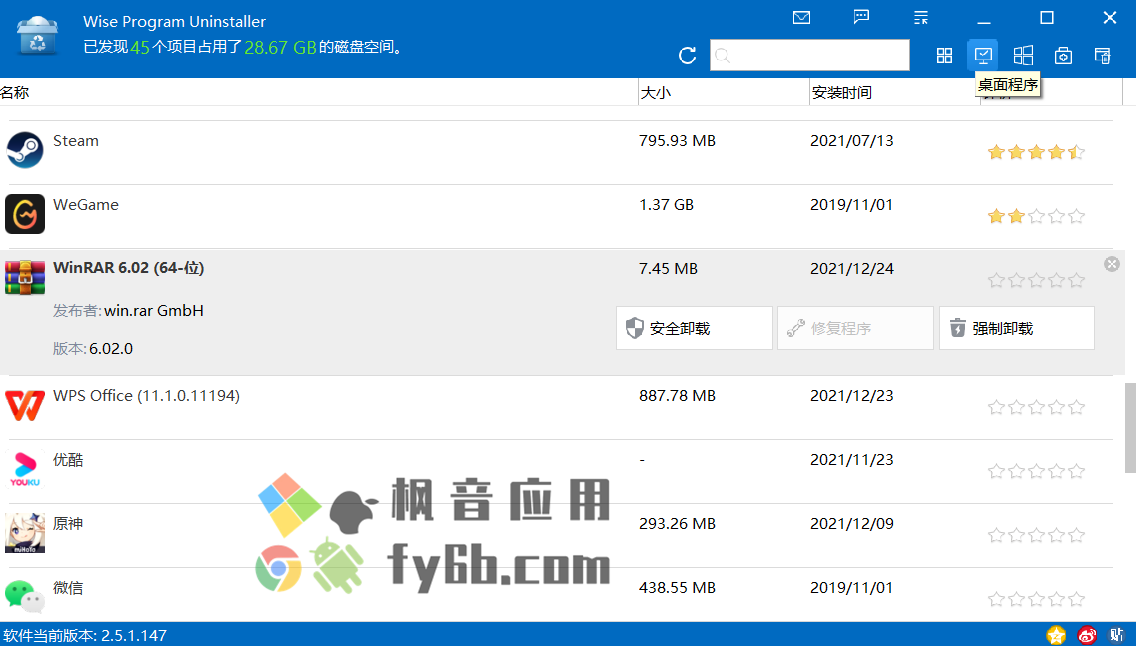Click the rightmost status bar social icon
The height and width of the screenshot is (646, 1136).
pyautogui.click(x=1116, y=635)
